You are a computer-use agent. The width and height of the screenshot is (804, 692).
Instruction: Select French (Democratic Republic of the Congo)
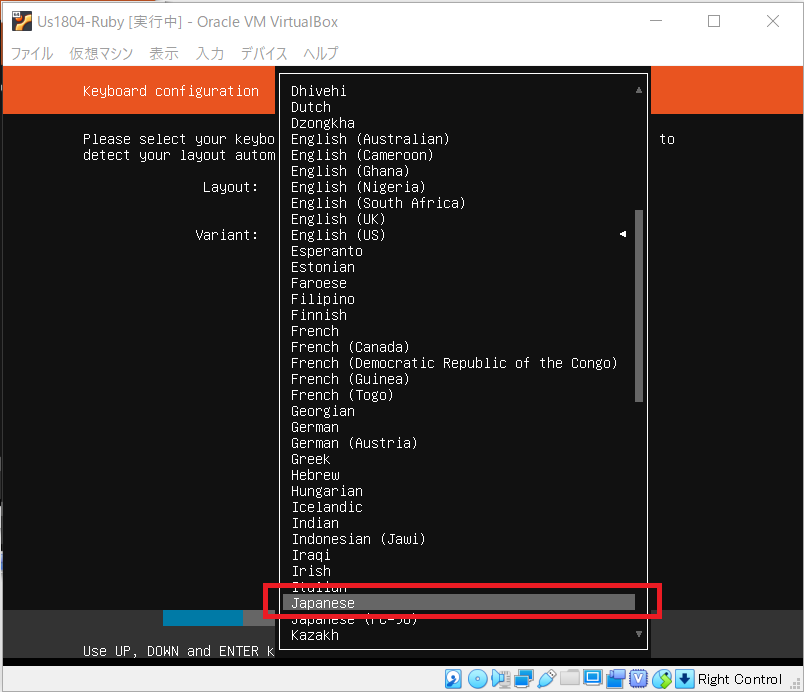[x=454, y=363]
